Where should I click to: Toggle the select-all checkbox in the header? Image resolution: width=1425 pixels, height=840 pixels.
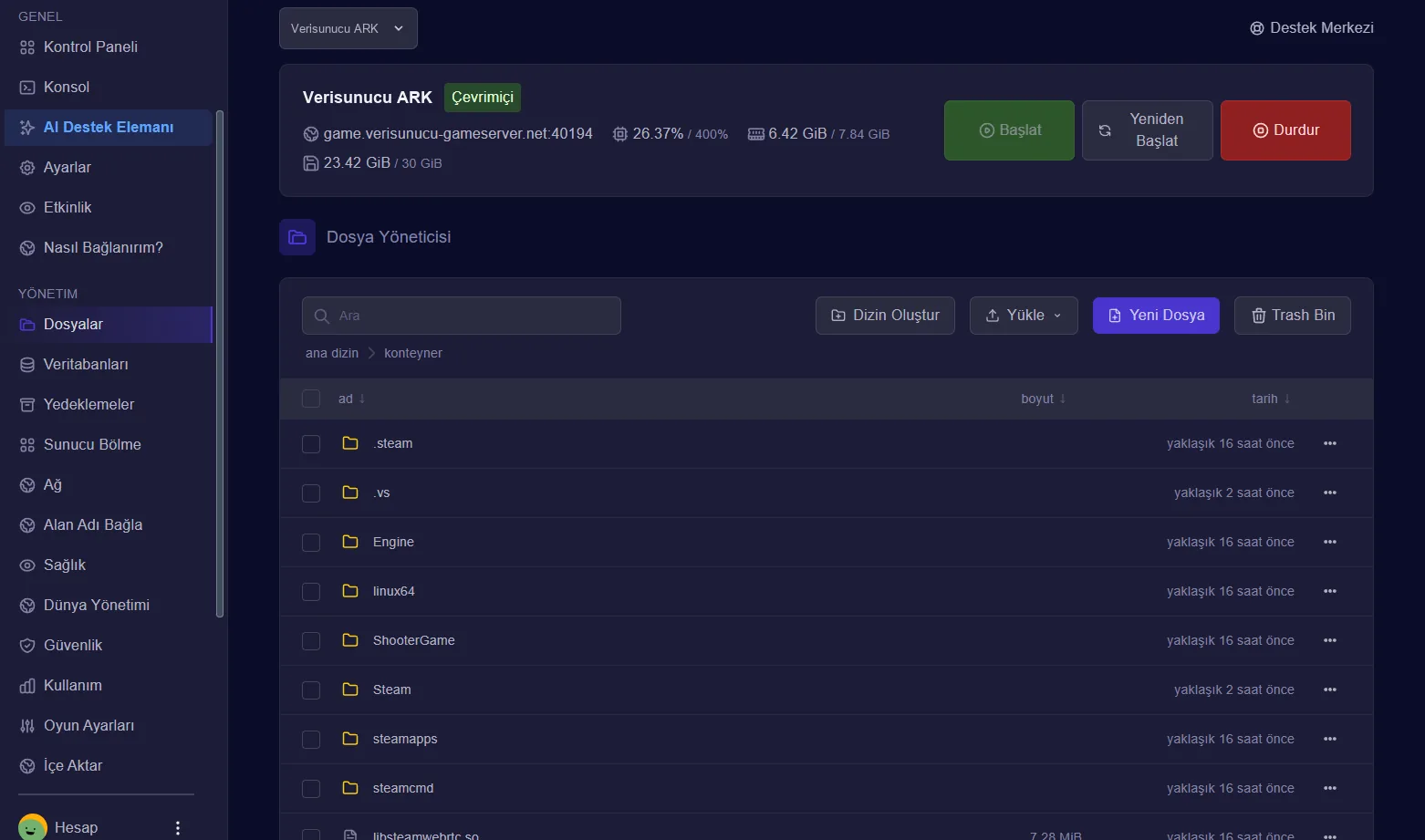tap(311, 399)
